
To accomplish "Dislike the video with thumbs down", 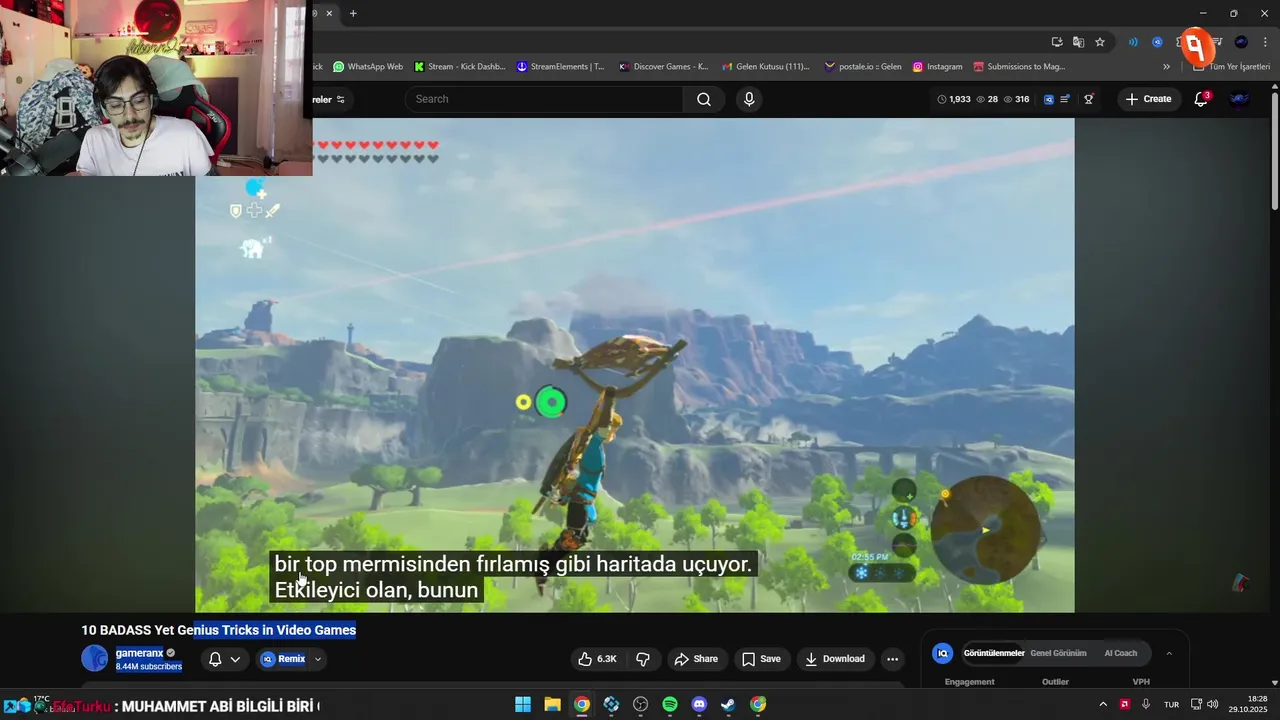I will tap(643, 659).
